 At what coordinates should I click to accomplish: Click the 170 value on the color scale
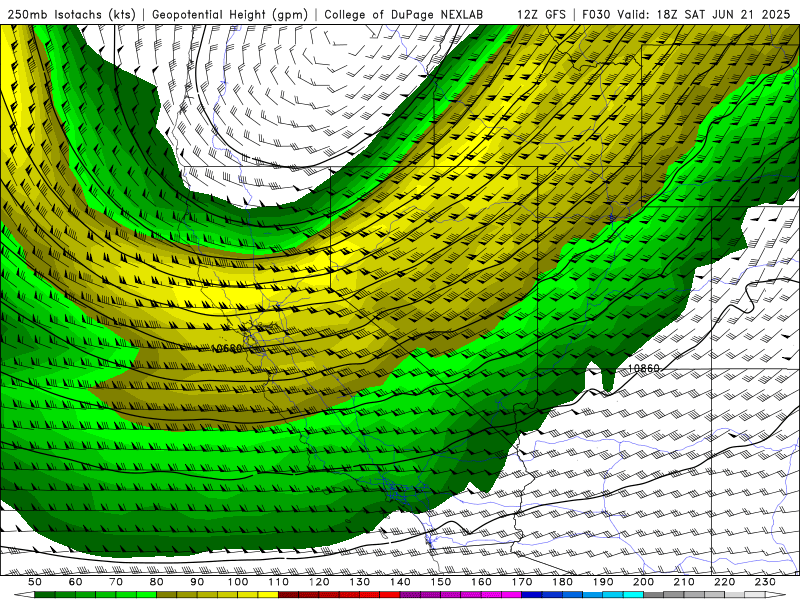[522, 582]
